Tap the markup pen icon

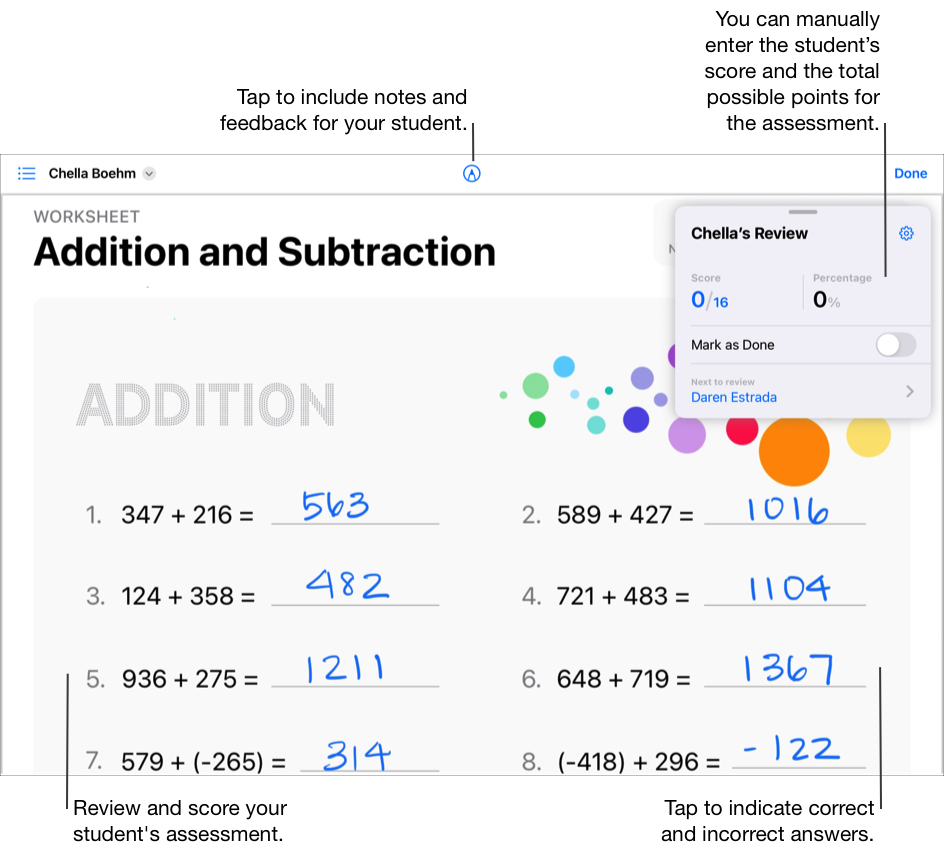[472, 173]
